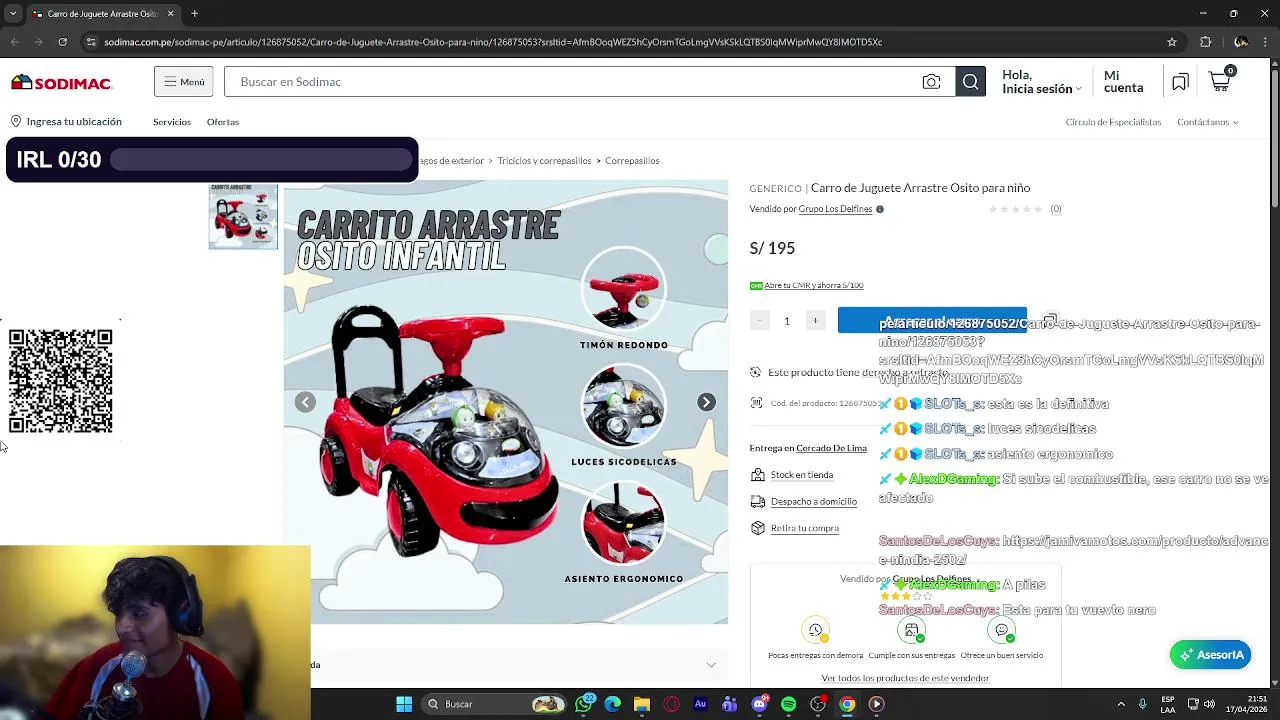
Task: Open Grupo Los Delfines seller link
Action: pos(835,209)
